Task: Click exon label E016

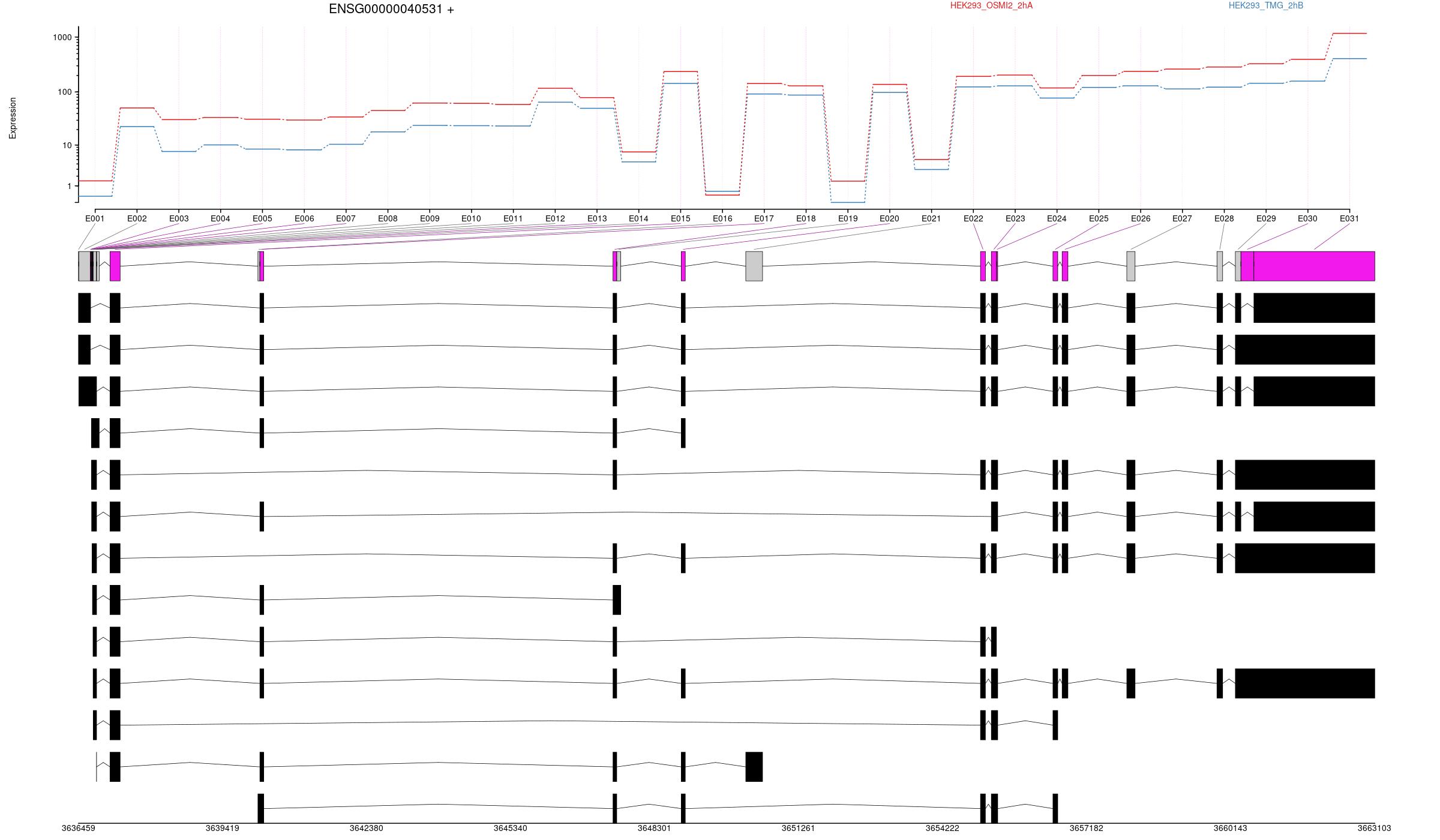Action: coord(722,218)
